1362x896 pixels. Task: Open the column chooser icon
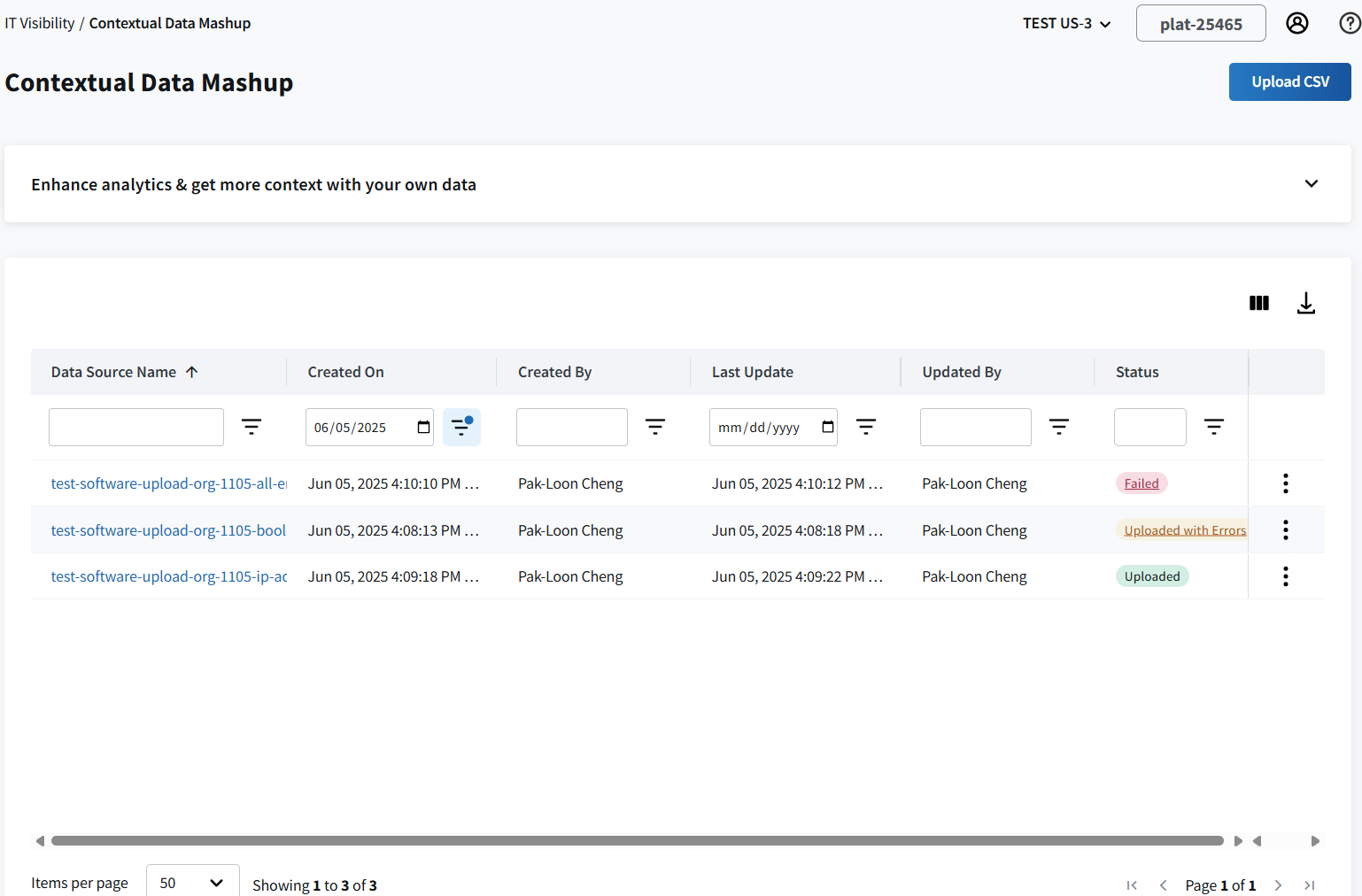click(x=1258, y=303)
